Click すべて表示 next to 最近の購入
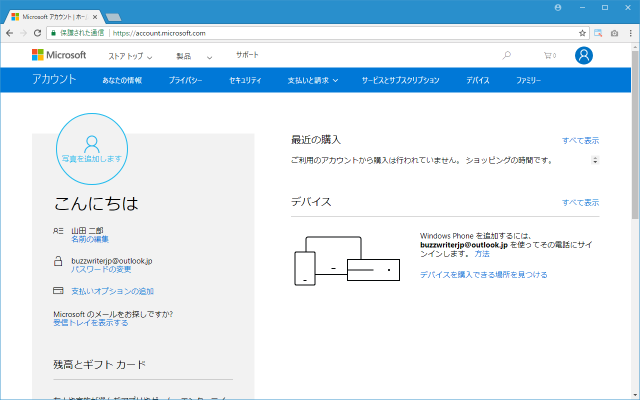Screen dimensions: 640x400 coord(580,141)
